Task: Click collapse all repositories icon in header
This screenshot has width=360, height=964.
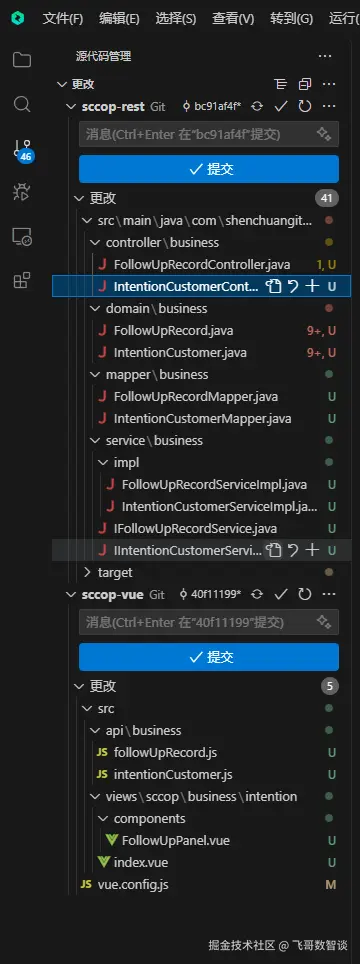Action: pyautogui.click(x=305, y=84)
